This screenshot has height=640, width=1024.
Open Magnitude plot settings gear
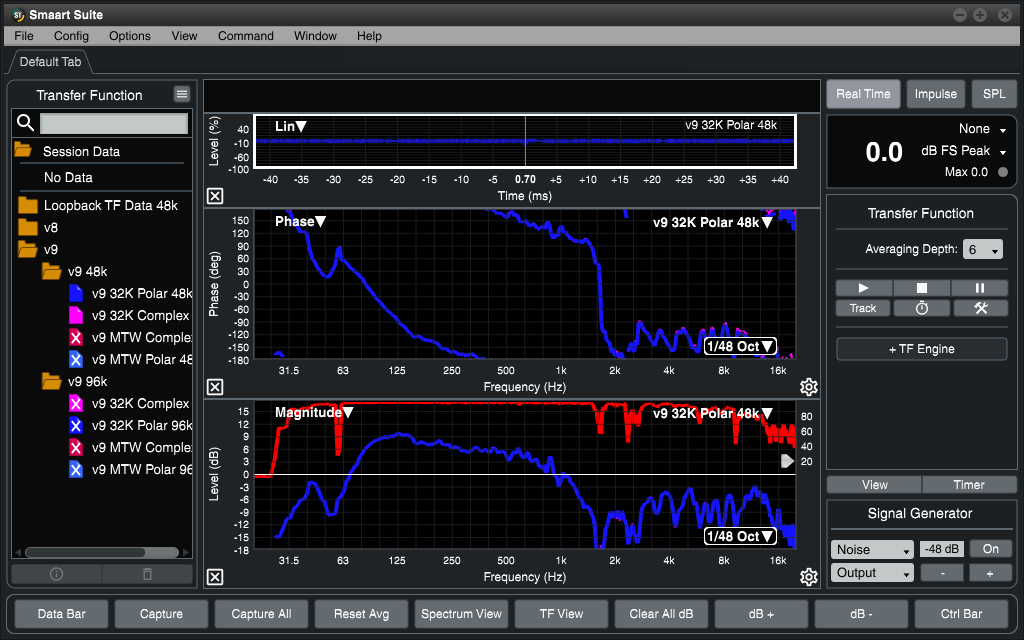click(x=808, y=577)
